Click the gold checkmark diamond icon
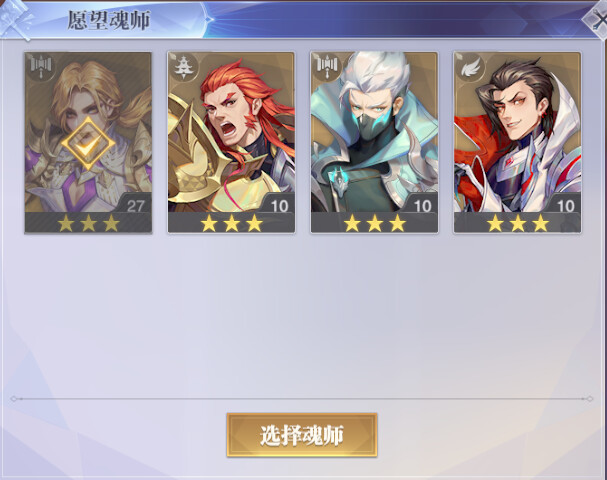This screenshot has height=480, width=607. click(88, 144)
